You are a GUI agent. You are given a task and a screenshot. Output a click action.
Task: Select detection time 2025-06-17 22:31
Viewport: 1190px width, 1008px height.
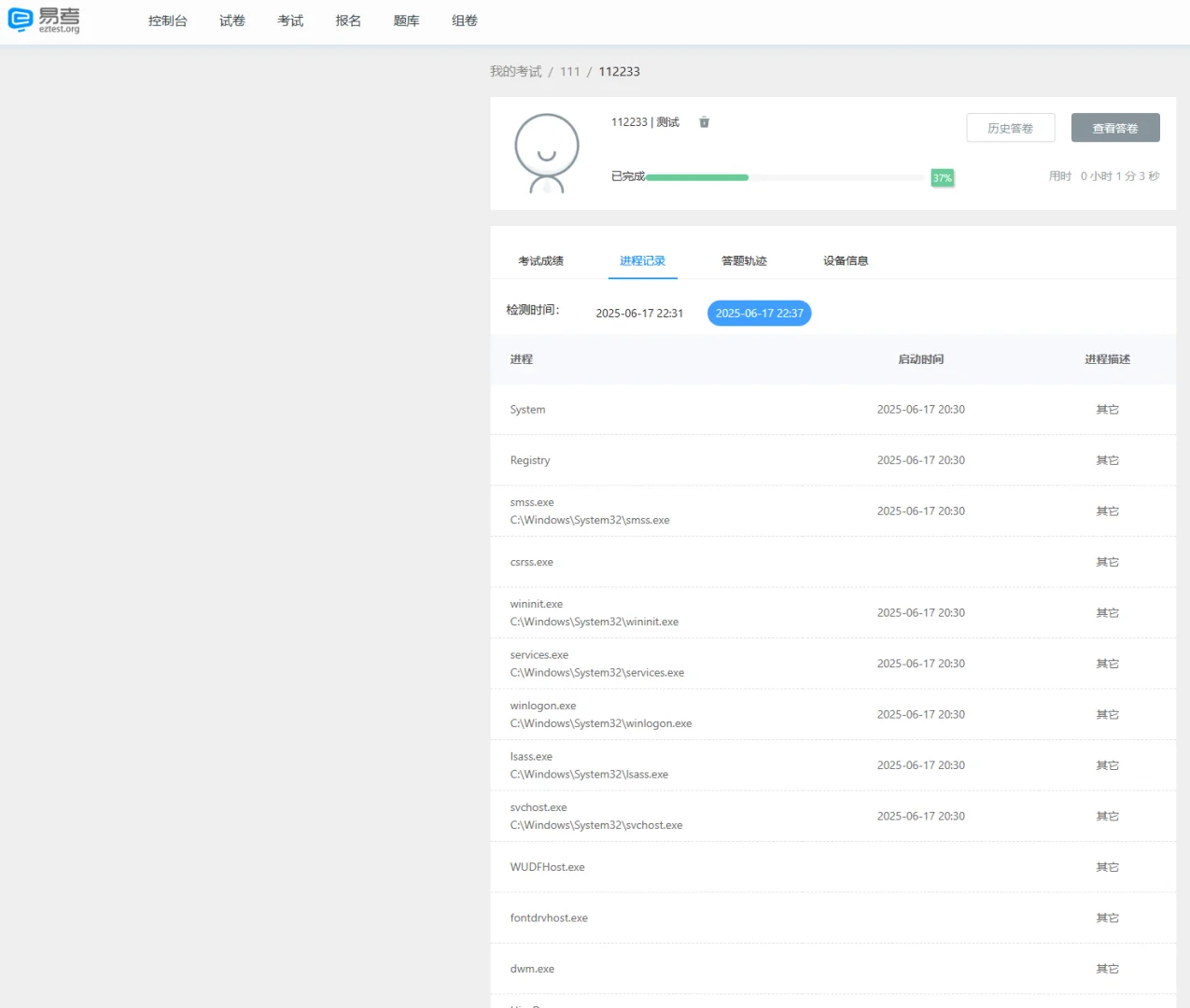[639, 314]
